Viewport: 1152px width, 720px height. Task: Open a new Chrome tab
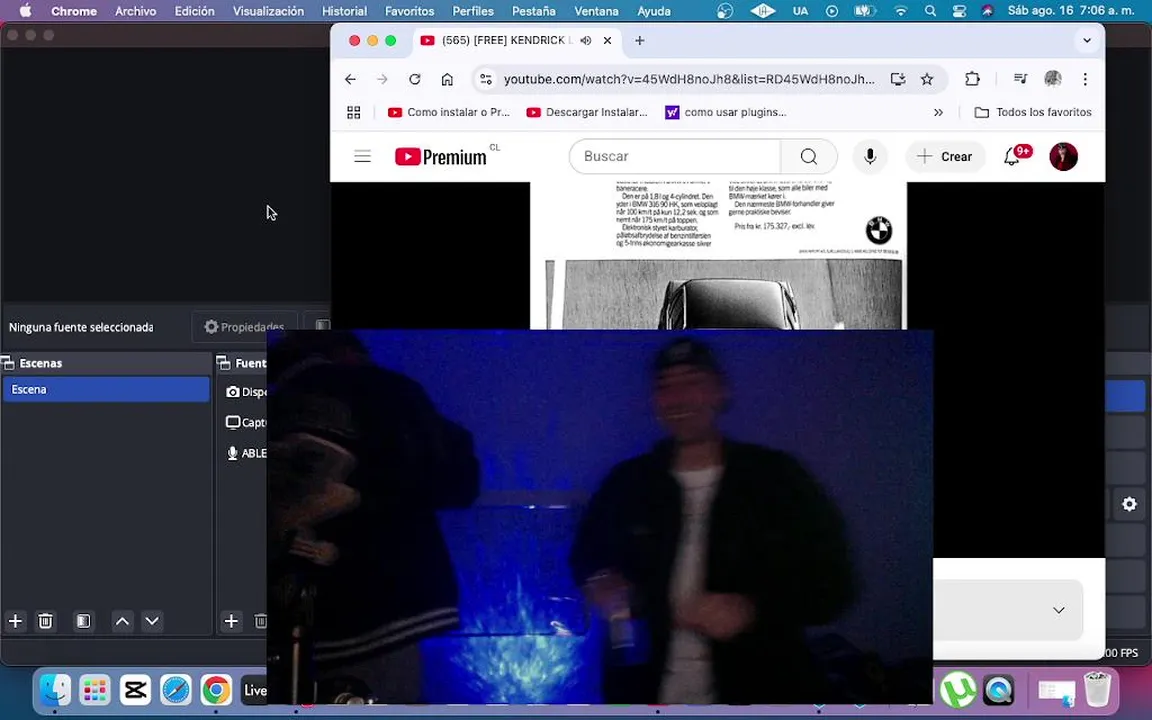639,40
